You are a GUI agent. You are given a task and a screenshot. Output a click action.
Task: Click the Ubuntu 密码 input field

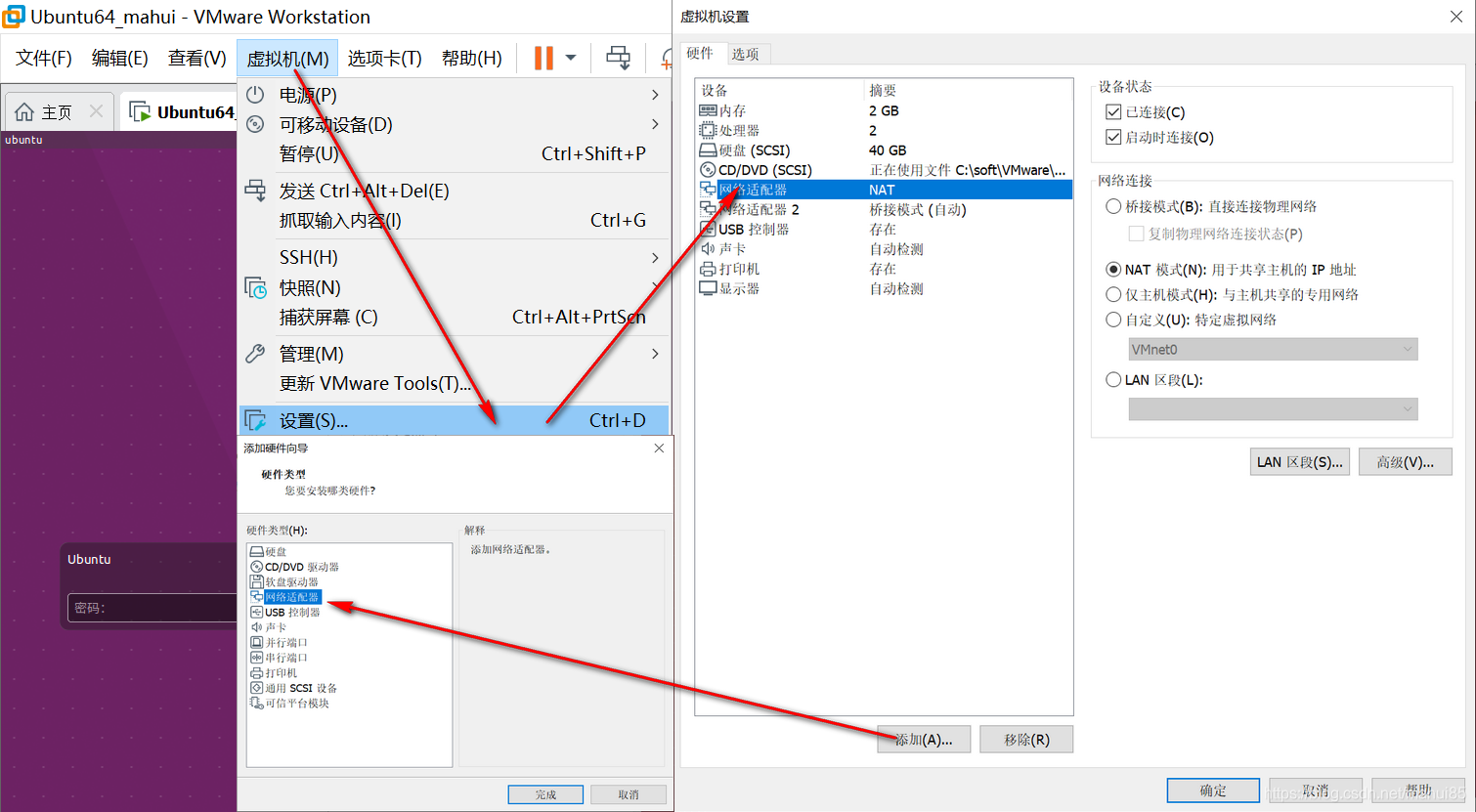pos(152,608)
